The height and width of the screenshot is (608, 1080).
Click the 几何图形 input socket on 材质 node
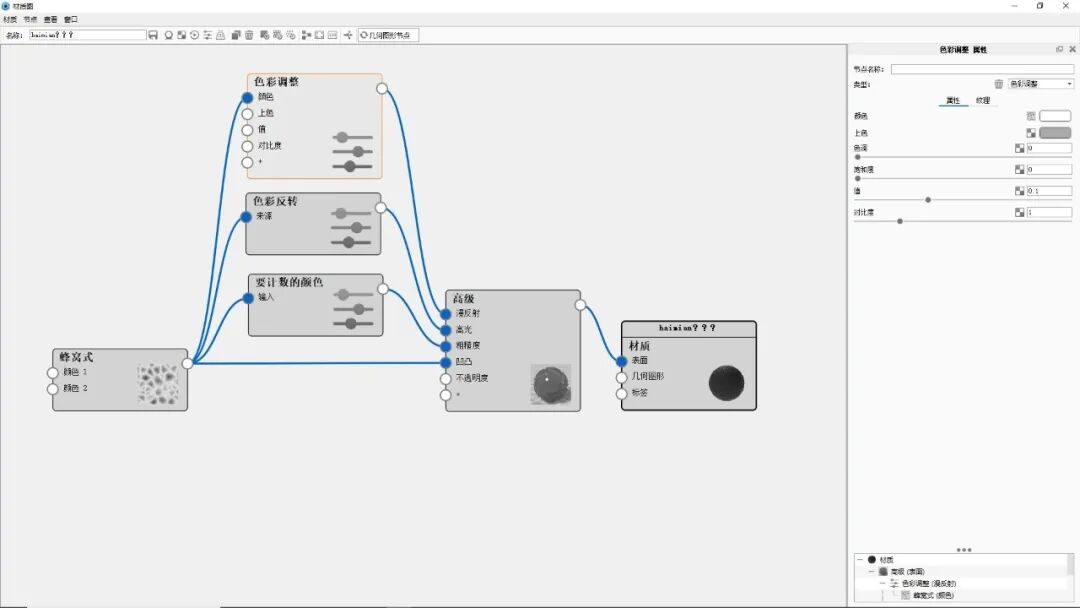(x=621, y=377)
